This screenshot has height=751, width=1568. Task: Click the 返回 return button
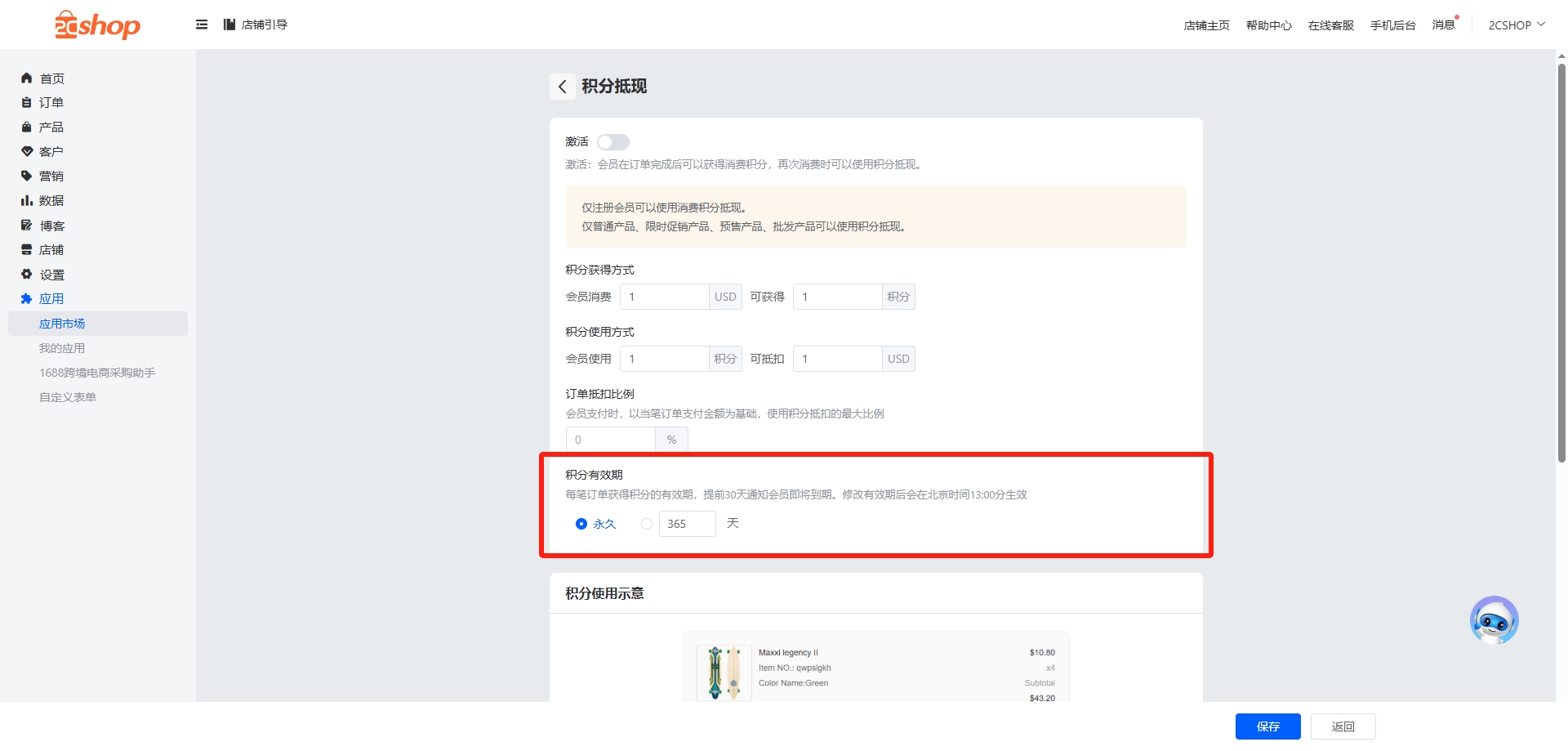1343,726
